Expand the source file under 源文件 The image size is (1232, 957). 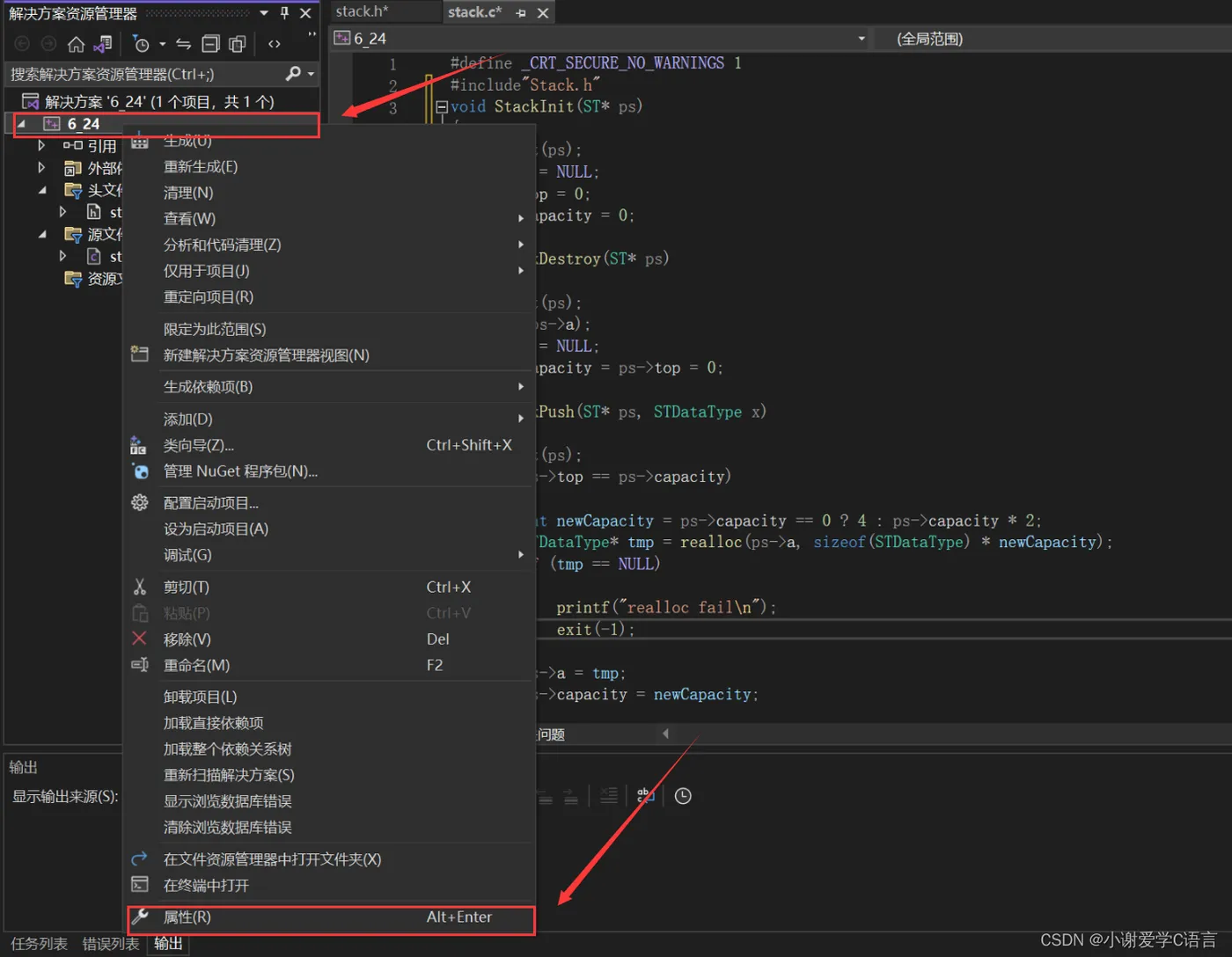[x=62, y=256]
